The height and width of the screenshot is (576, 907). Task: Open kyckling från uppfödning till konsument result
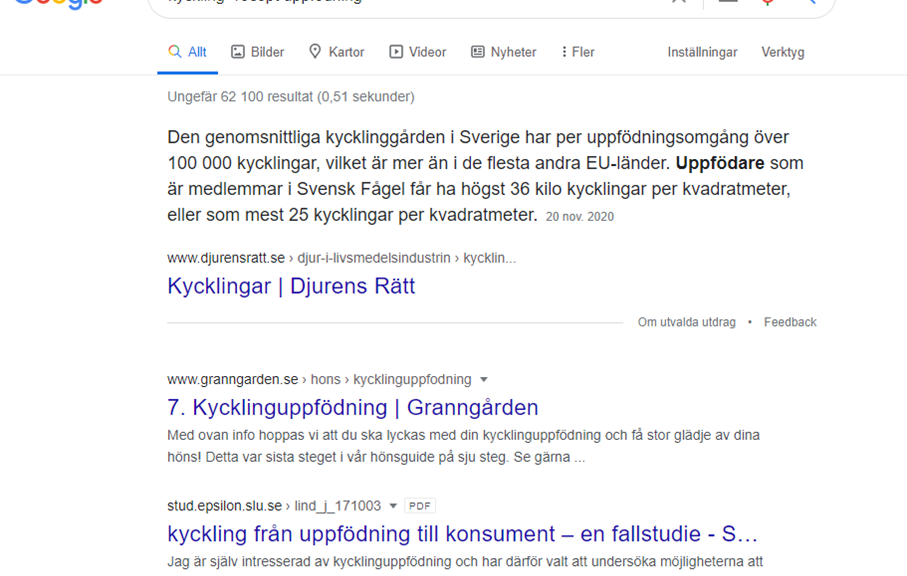(462, 534)
